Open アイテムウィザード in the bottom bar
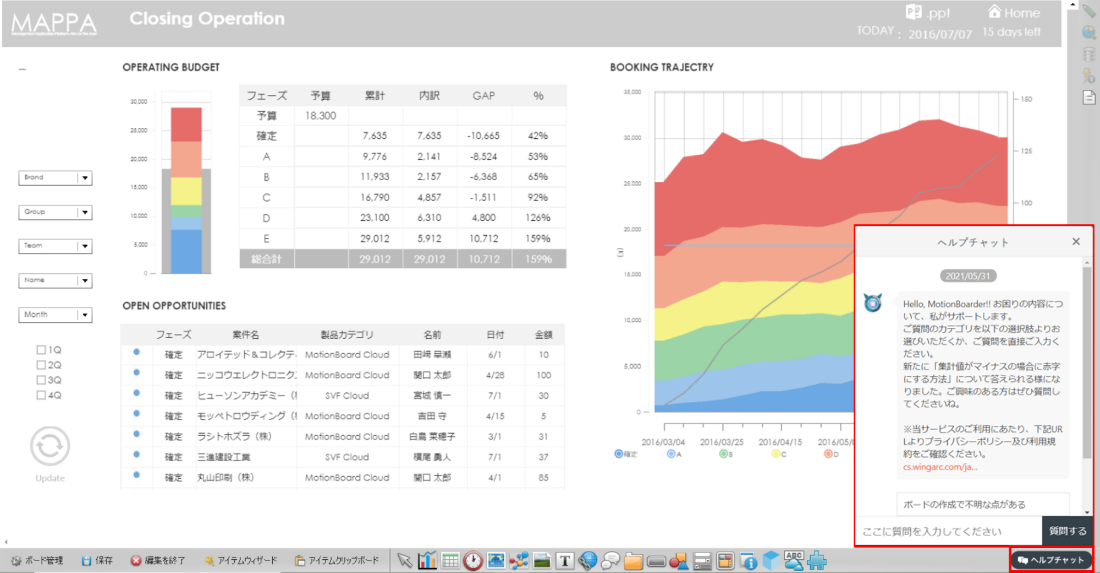This screenshot has height=573, width=1100. (240, 561)
